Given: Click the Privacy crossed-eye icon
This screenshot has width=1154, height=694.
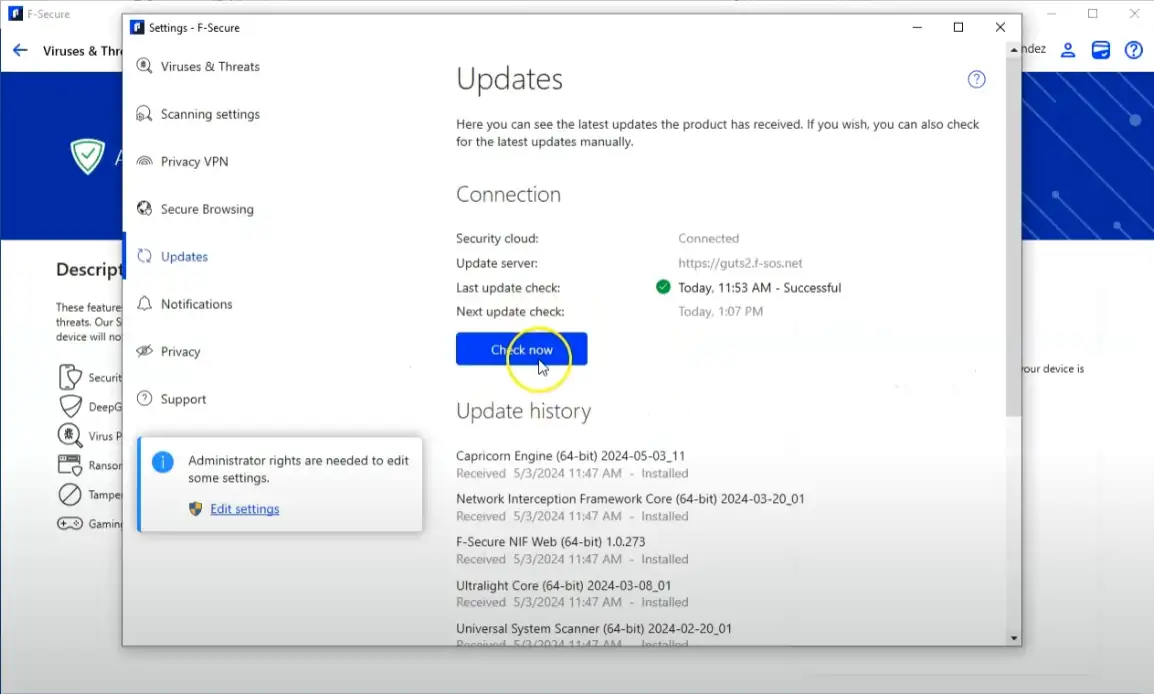Looking at the screenshot, I should point(144,351).
